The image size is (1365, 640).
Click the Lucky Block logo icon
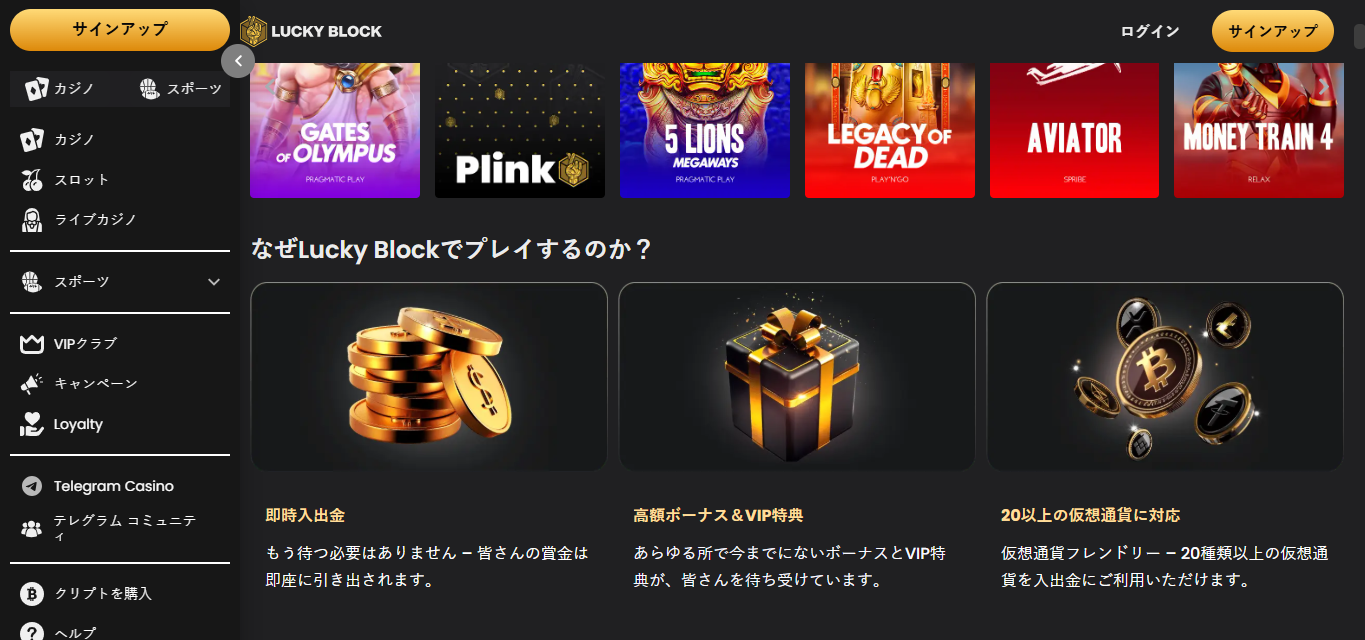click(x=254, y=31)
